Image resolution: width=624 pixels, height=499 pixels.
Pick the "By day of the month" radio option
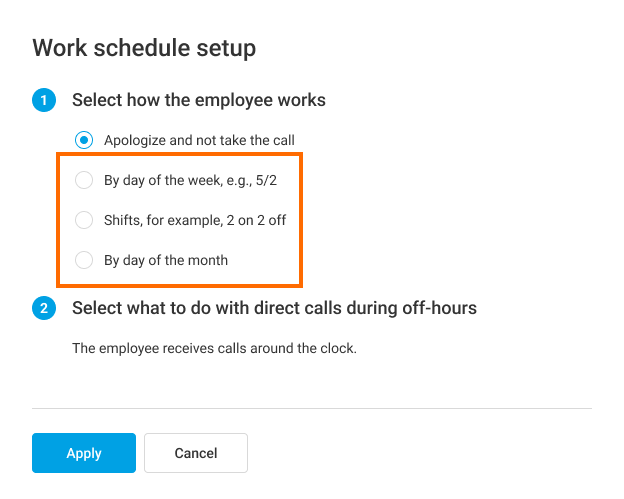point(84,260)
